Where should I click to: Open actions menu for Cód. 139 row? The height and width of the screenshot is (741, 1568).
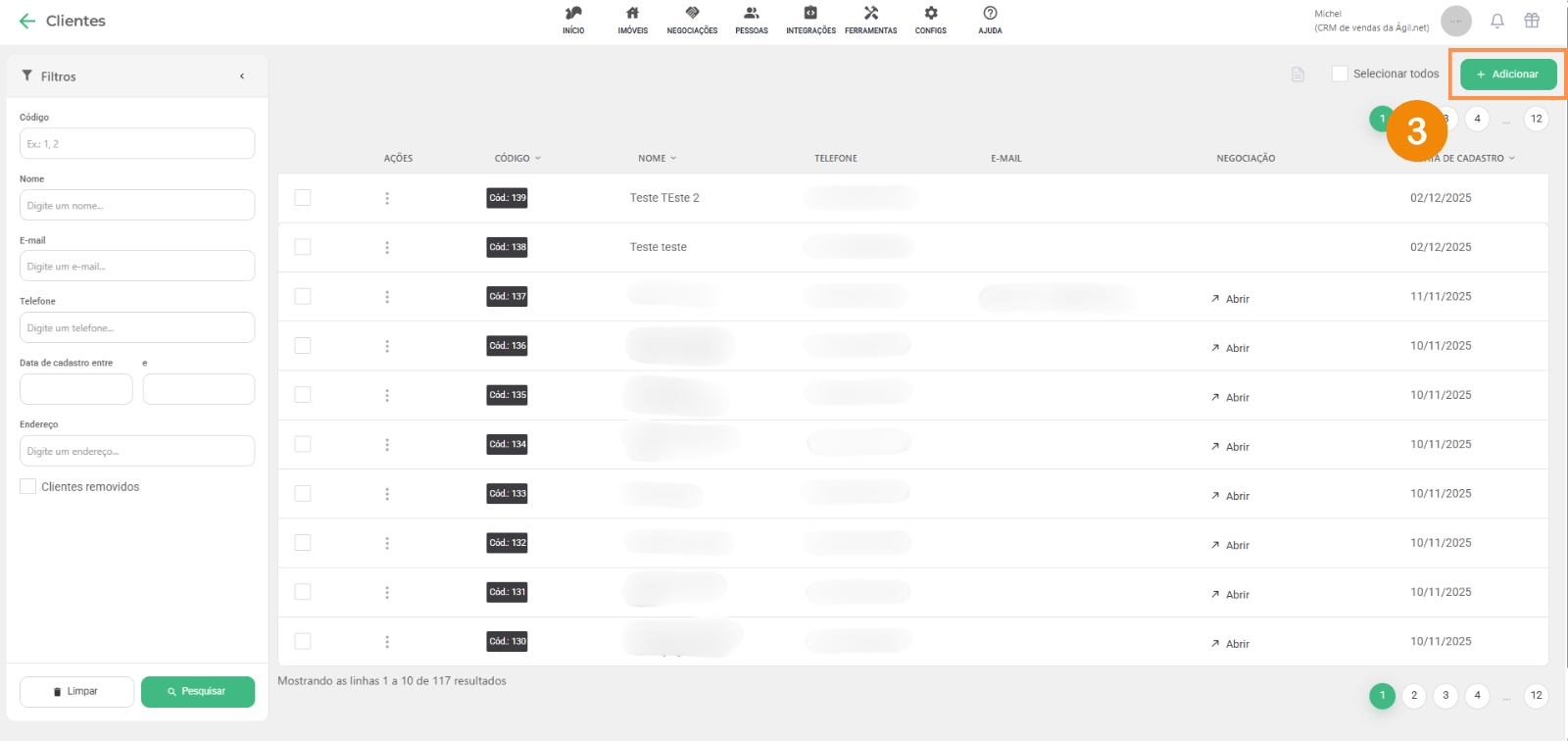point(387,198)
